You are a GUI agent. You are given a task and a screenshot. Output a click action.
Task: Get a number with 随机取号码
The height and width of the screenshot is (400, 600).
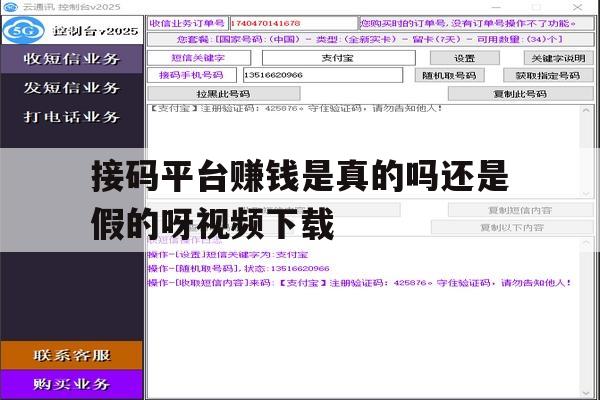pos(450,75)
